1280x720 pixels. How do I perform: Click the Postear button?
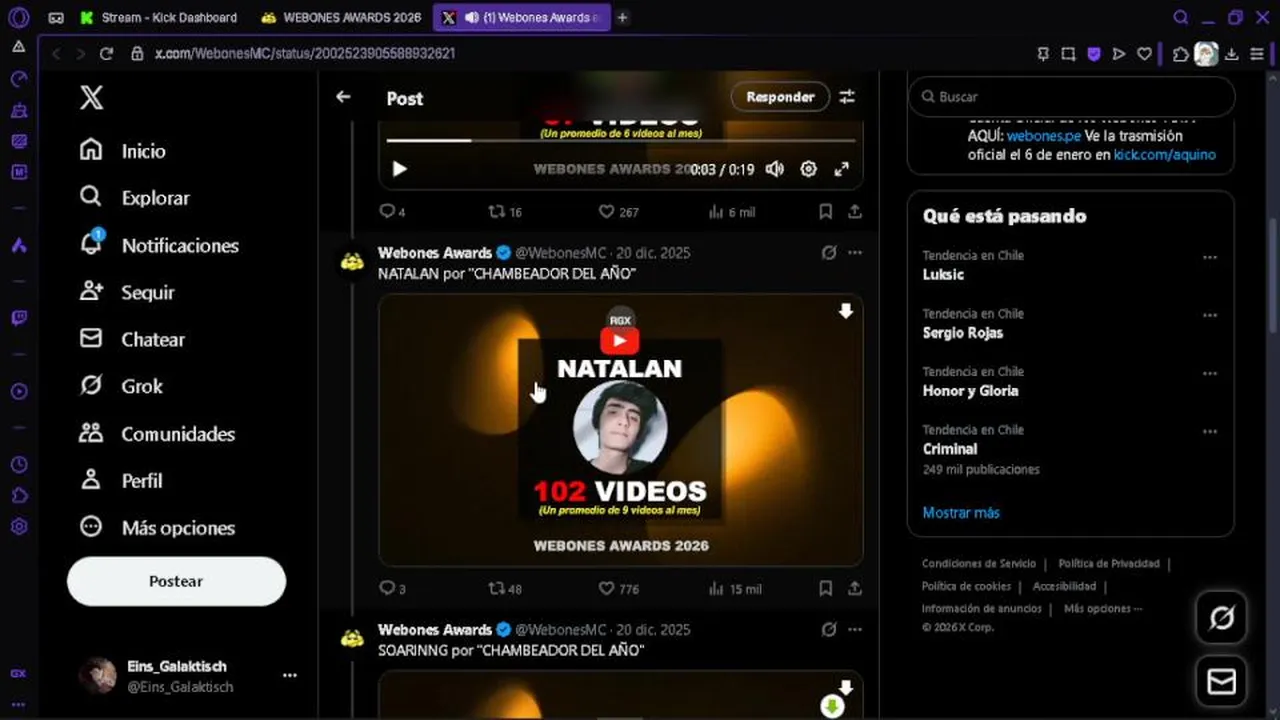(x=176, y=581)
